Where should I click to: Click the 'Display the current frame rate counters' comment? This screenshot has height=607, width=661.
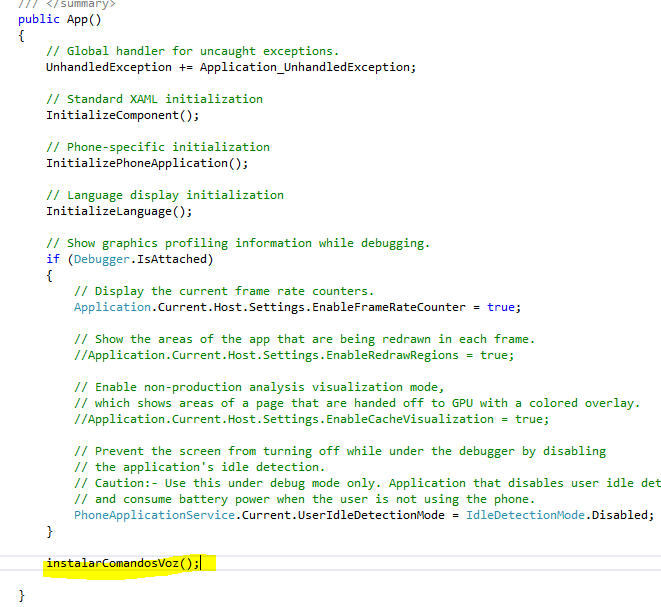click(224, 292)
